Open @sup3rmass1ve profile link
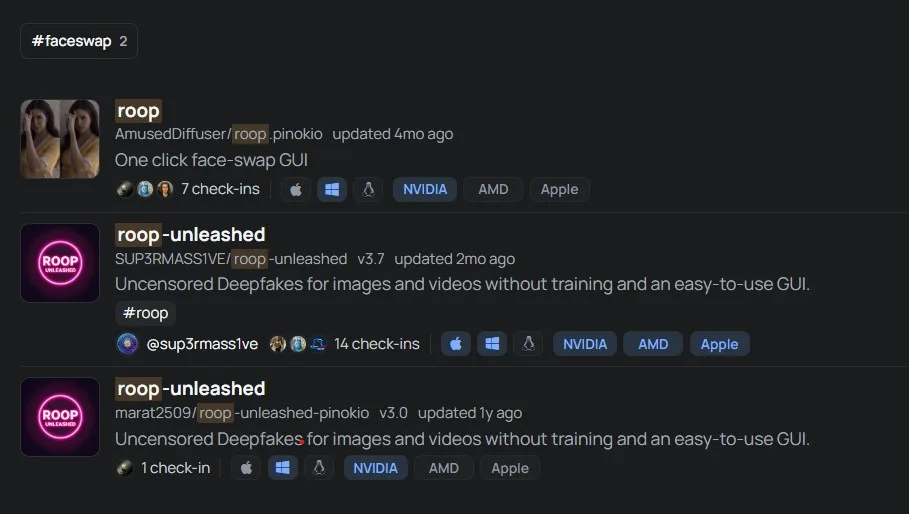Image resolution: width=909 pixels, height=514 pixels. 202,344
